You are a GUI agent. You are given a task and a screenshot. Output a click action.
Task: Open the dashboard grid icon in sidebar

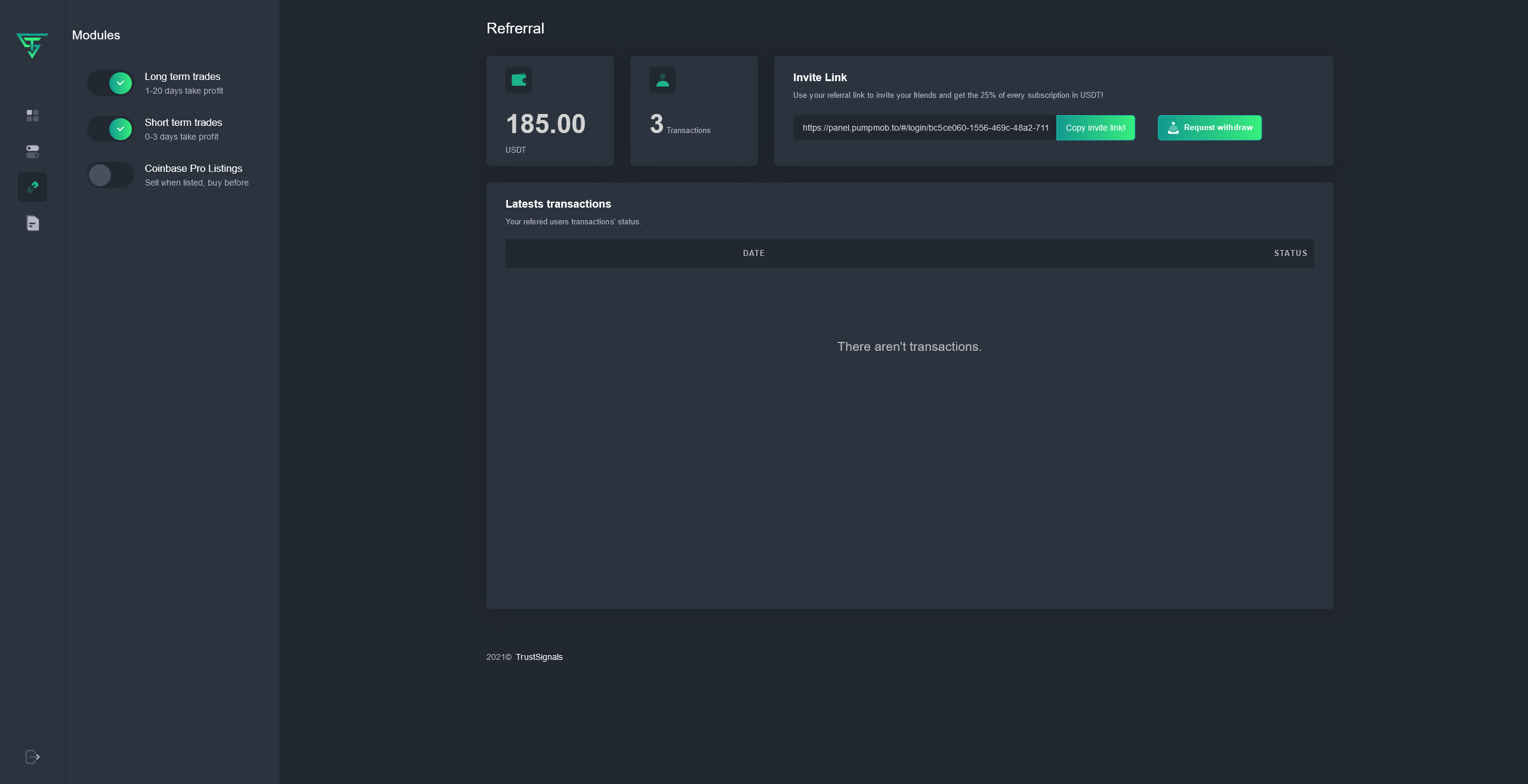point(33,115)
